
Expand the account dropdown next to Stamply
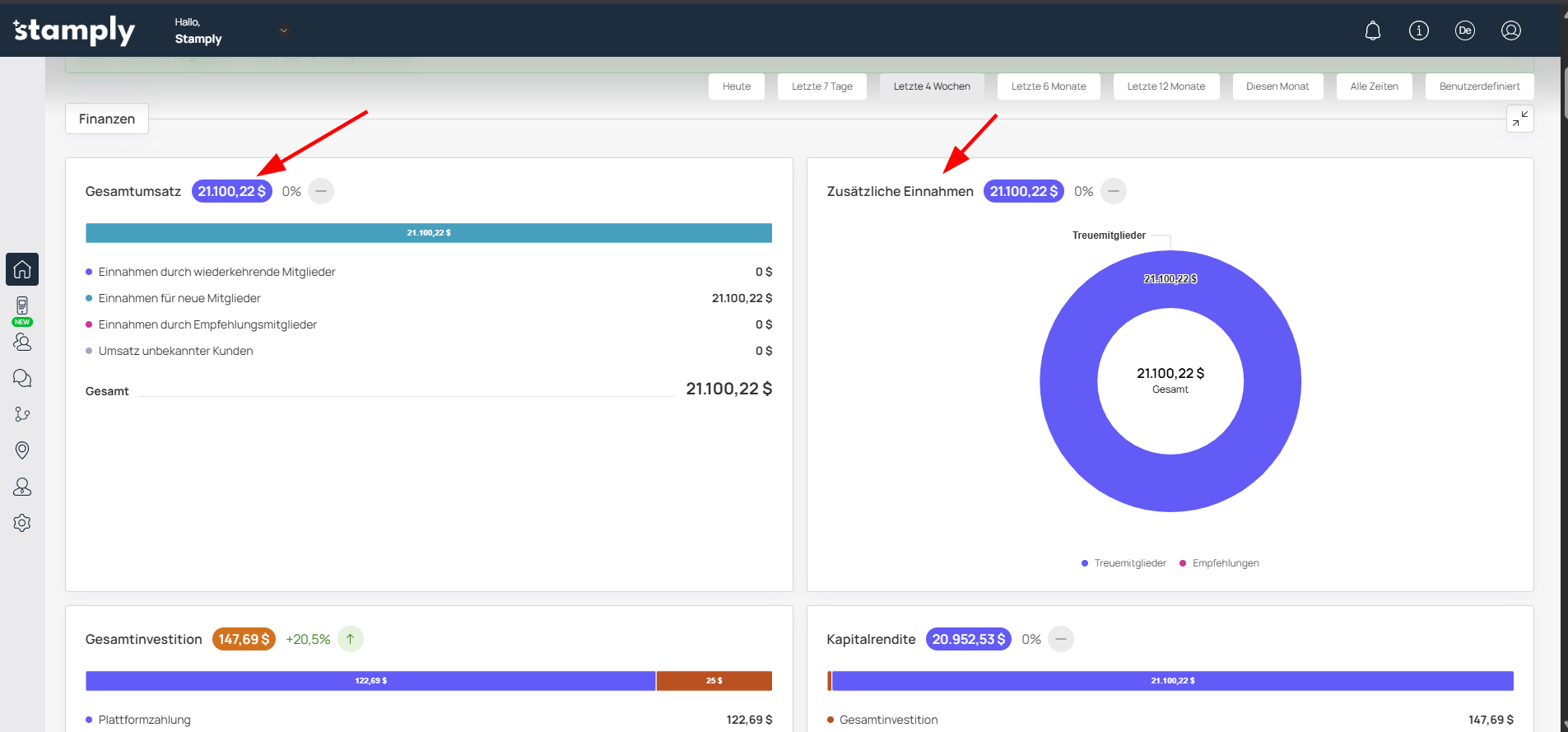(x=284, y=31)
